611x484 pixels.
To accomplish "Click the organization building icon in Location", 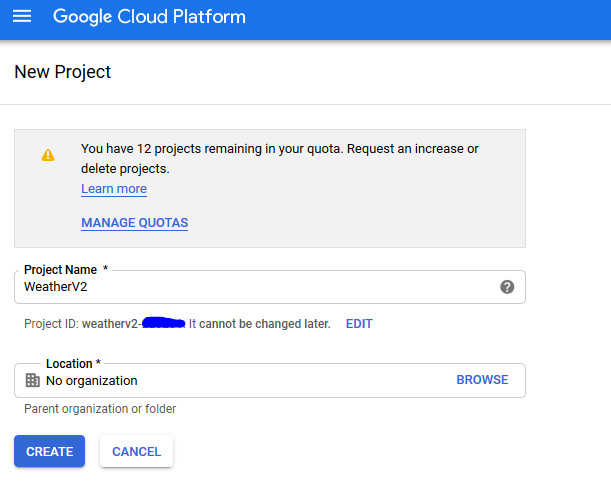I will 32,380.
